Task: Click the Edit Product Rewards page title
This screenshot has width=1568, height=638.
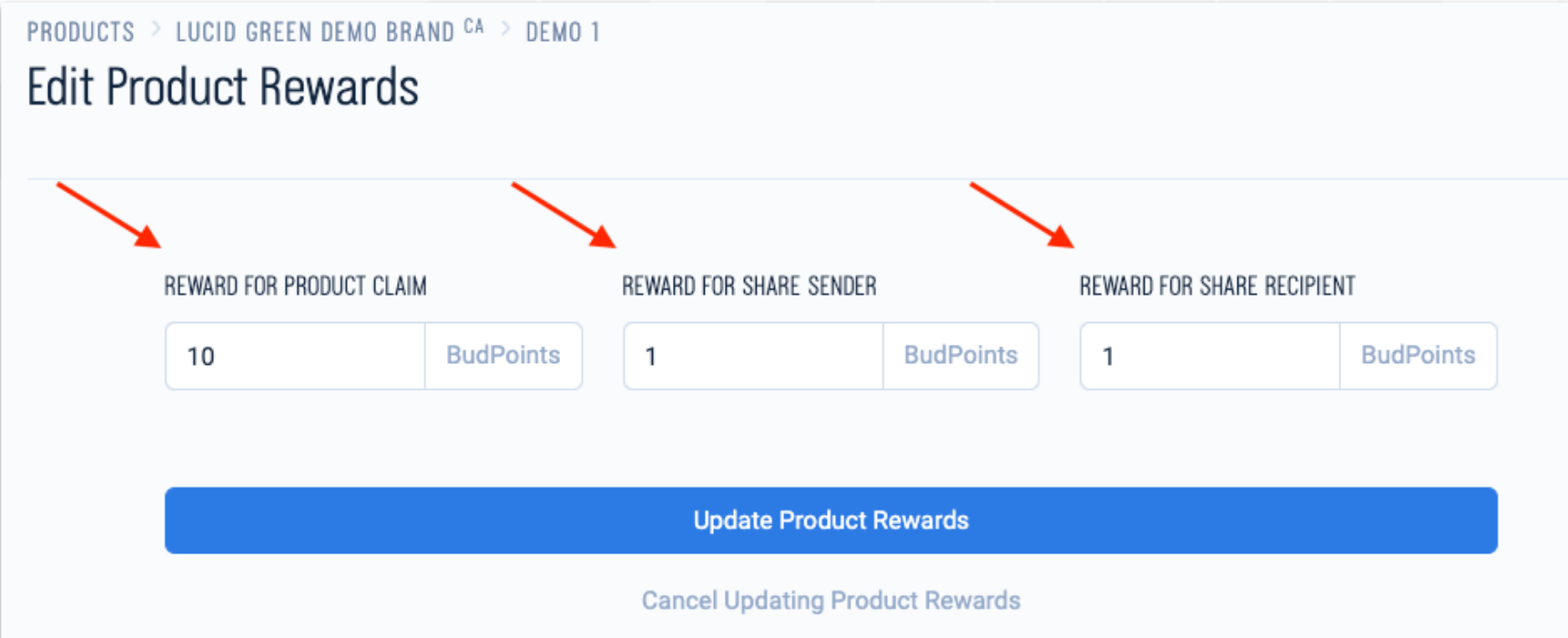Action: point(223,86)
